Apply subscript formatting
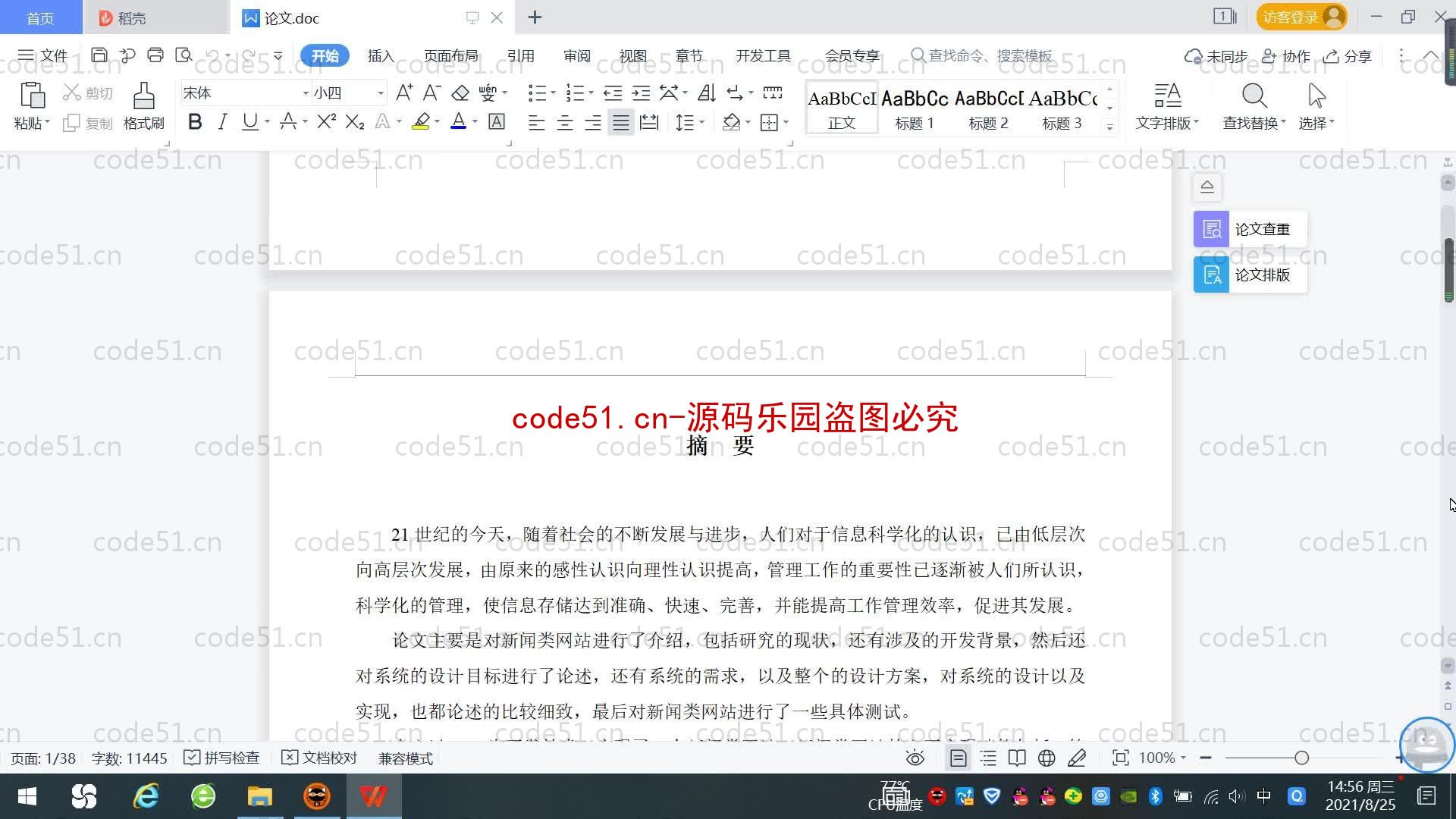1456x819 pixels. coord(354,121)
